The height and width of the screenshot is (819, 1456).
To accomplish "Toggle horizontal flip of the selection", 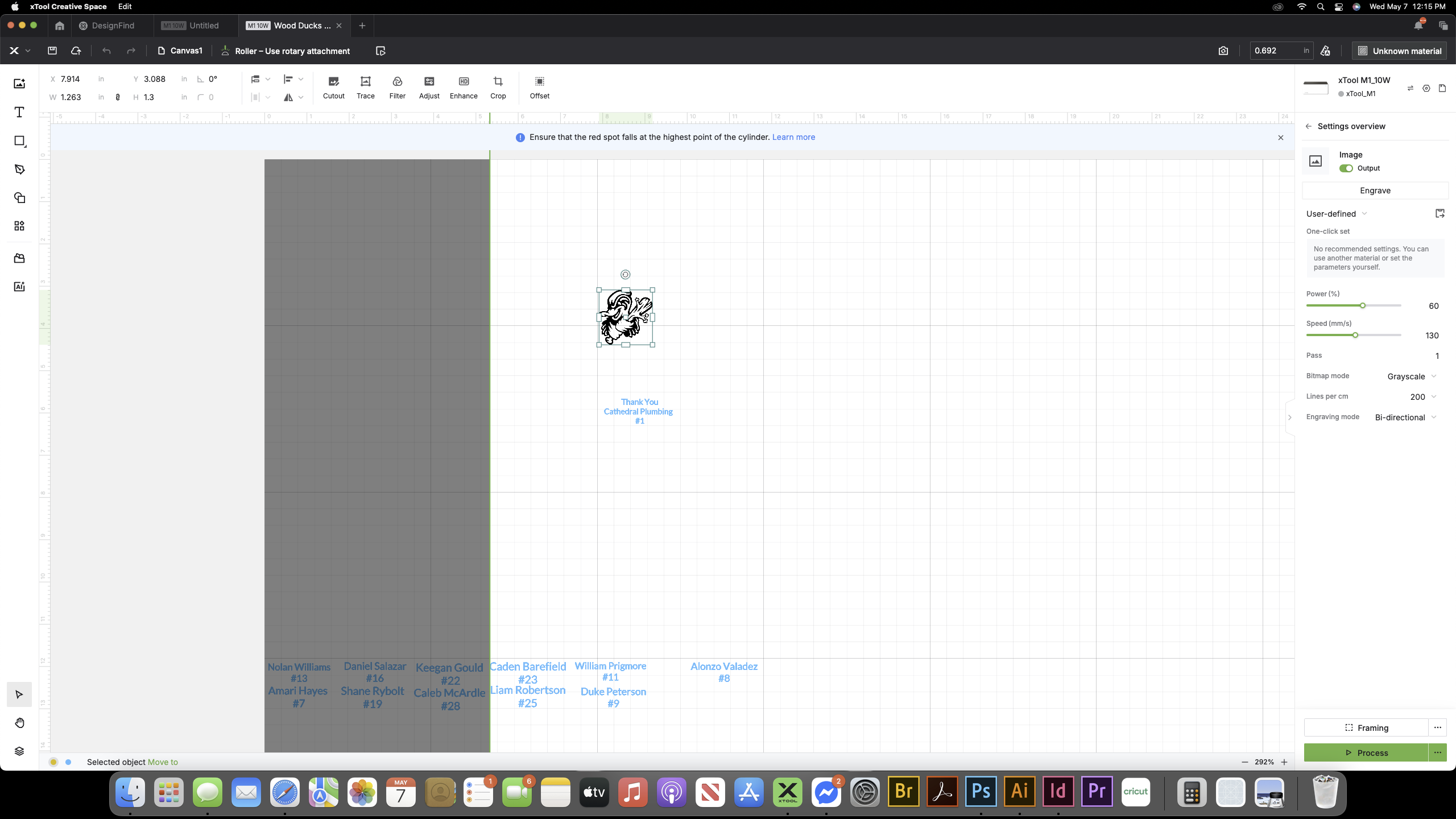I will click(289, 97).
